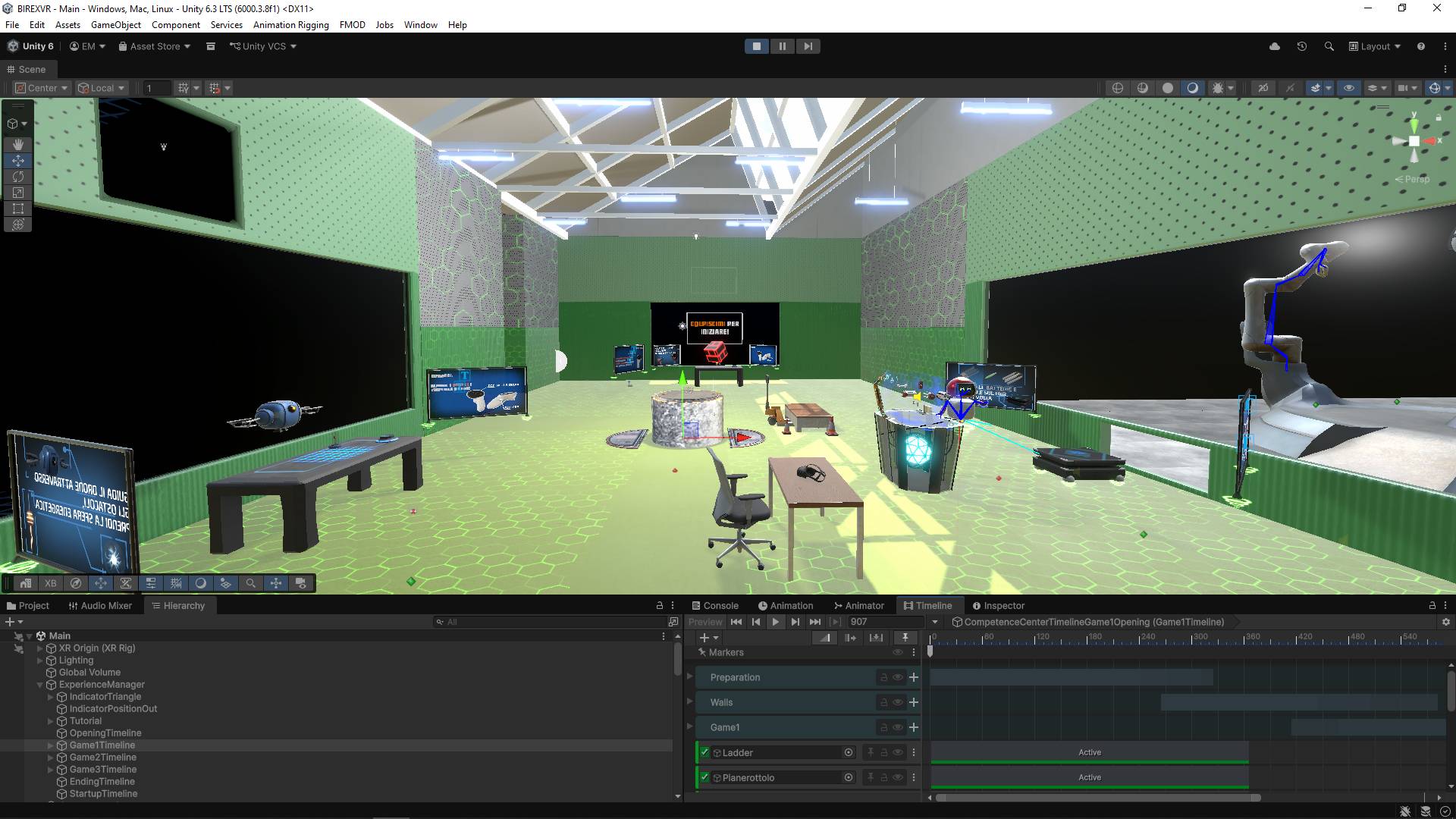Open the undo history icon
This screenshot has width=1456, height=819.
(x=1301, y=46)
